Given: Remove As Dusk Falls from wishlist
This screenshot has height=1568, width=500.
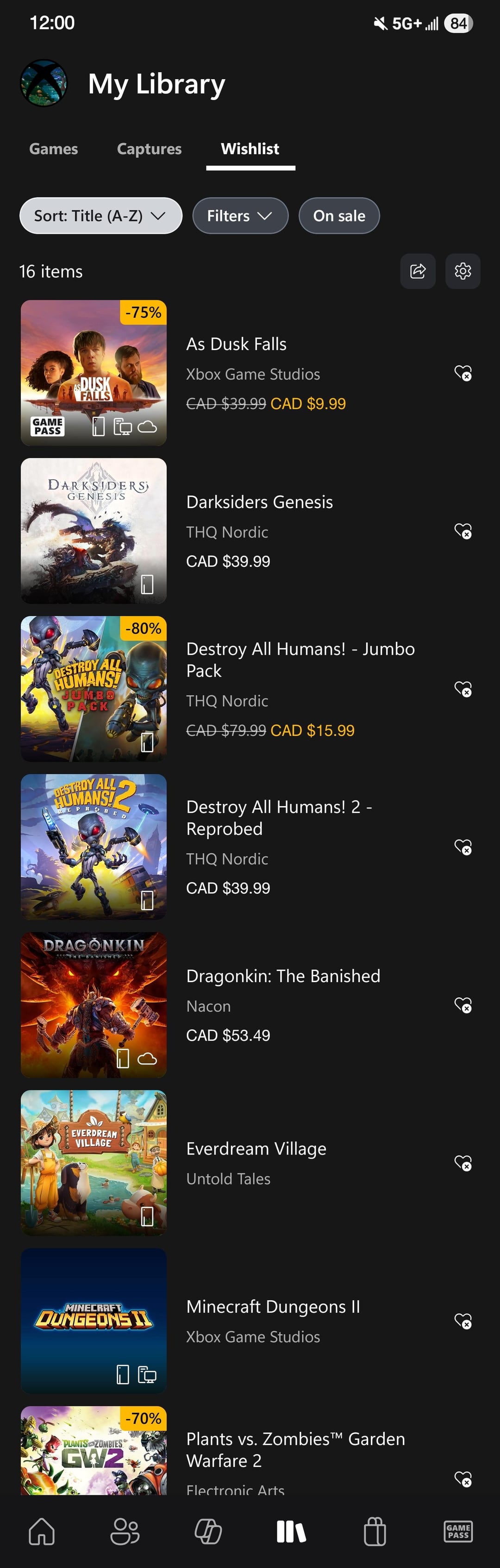Looking at the screenshot, I should (463, 373).
